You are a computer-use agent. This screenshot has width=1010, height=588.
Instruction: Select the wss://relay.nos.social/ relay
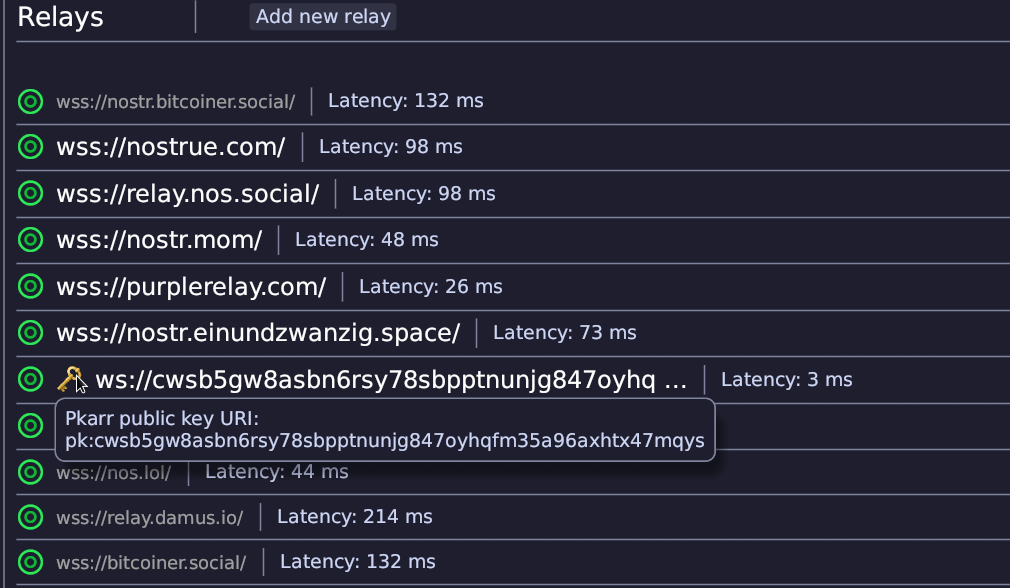(187, 193)
